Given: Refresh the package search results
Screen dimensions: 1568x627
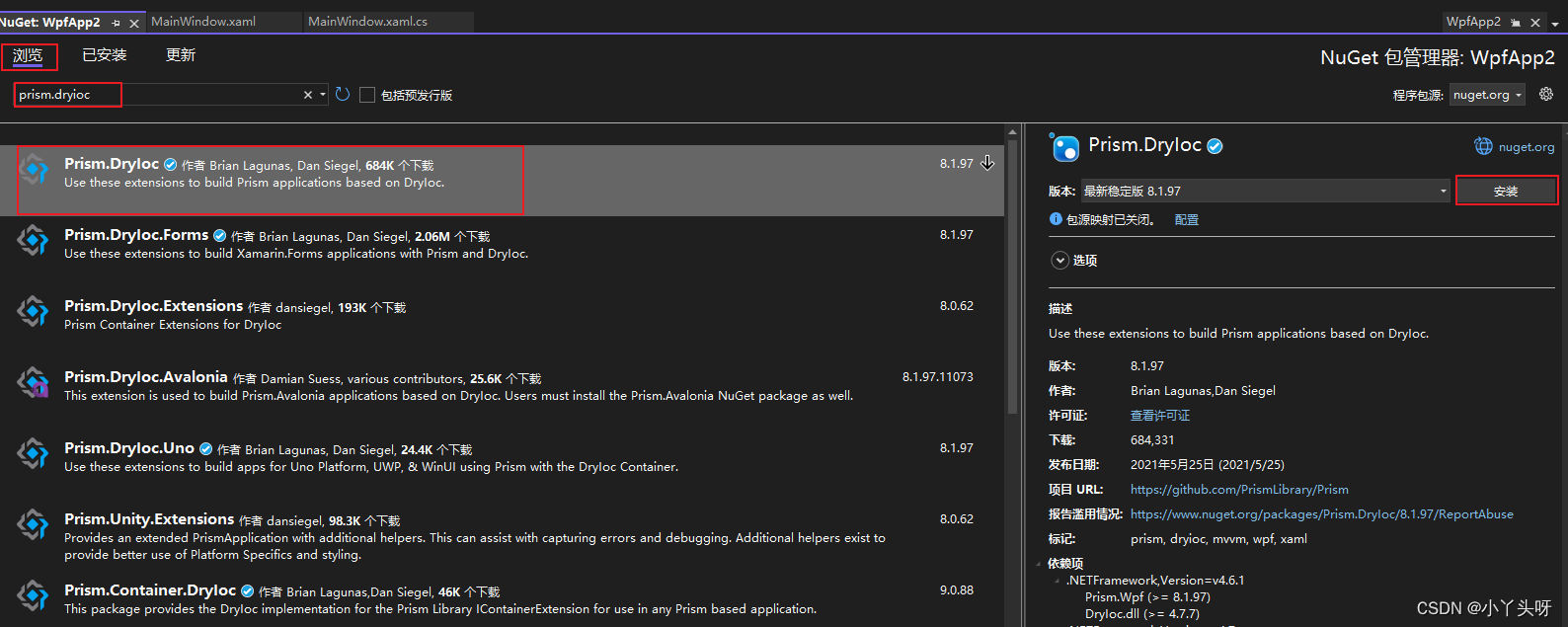Looking at the screenshot, I should 343,95.
